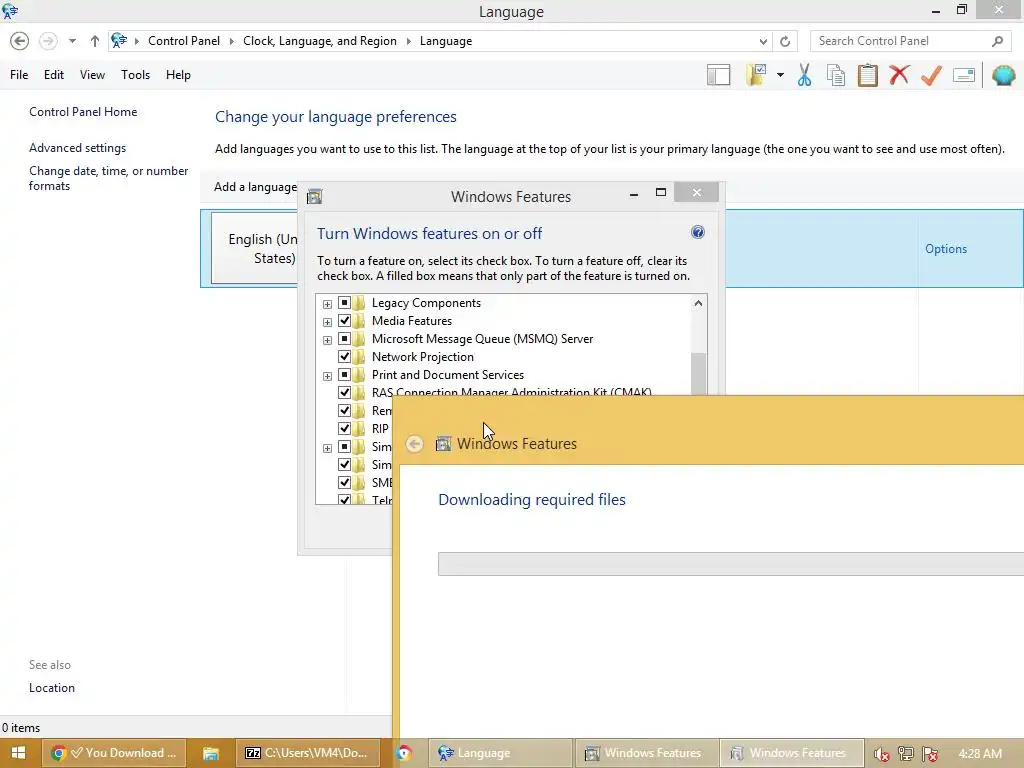1024x768 pixels.
Task: Click the Properties toolbar icon
Action: (964, 75)
